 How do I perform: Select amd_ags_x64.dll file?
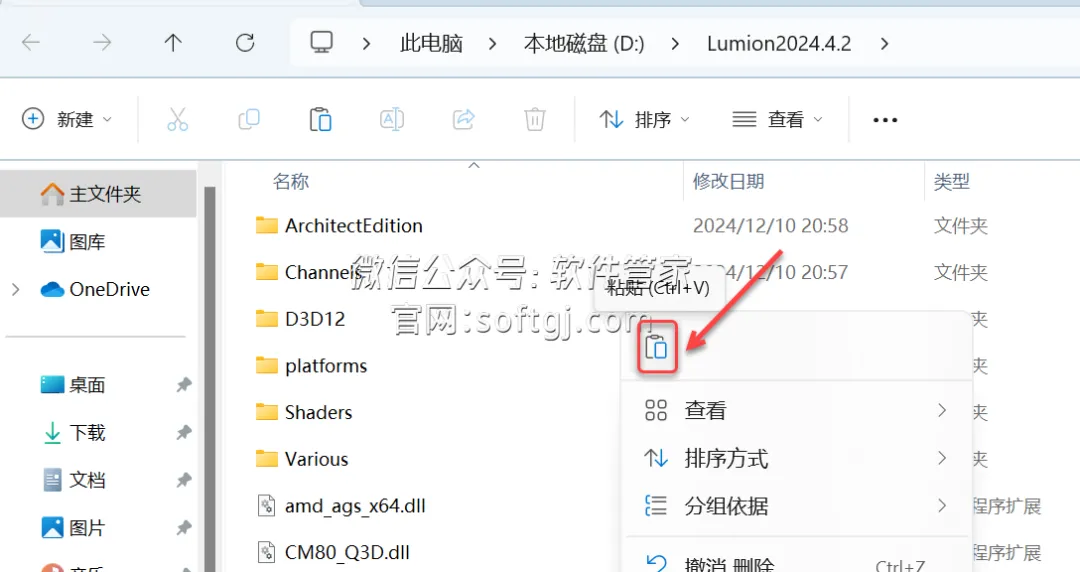point(341,506)
